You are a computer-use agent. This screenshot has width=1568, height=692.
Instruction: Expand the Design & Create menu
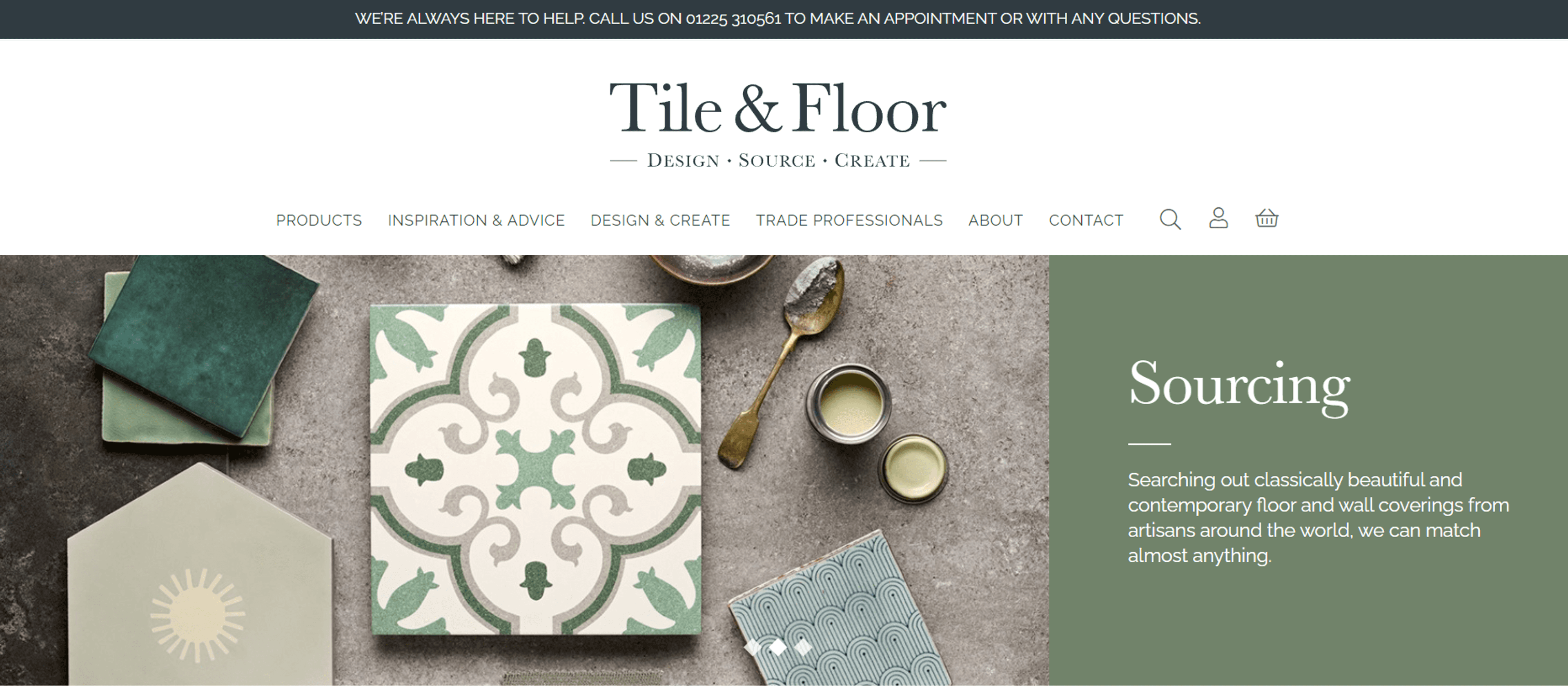pyautogui.click(x=660, y=220)
